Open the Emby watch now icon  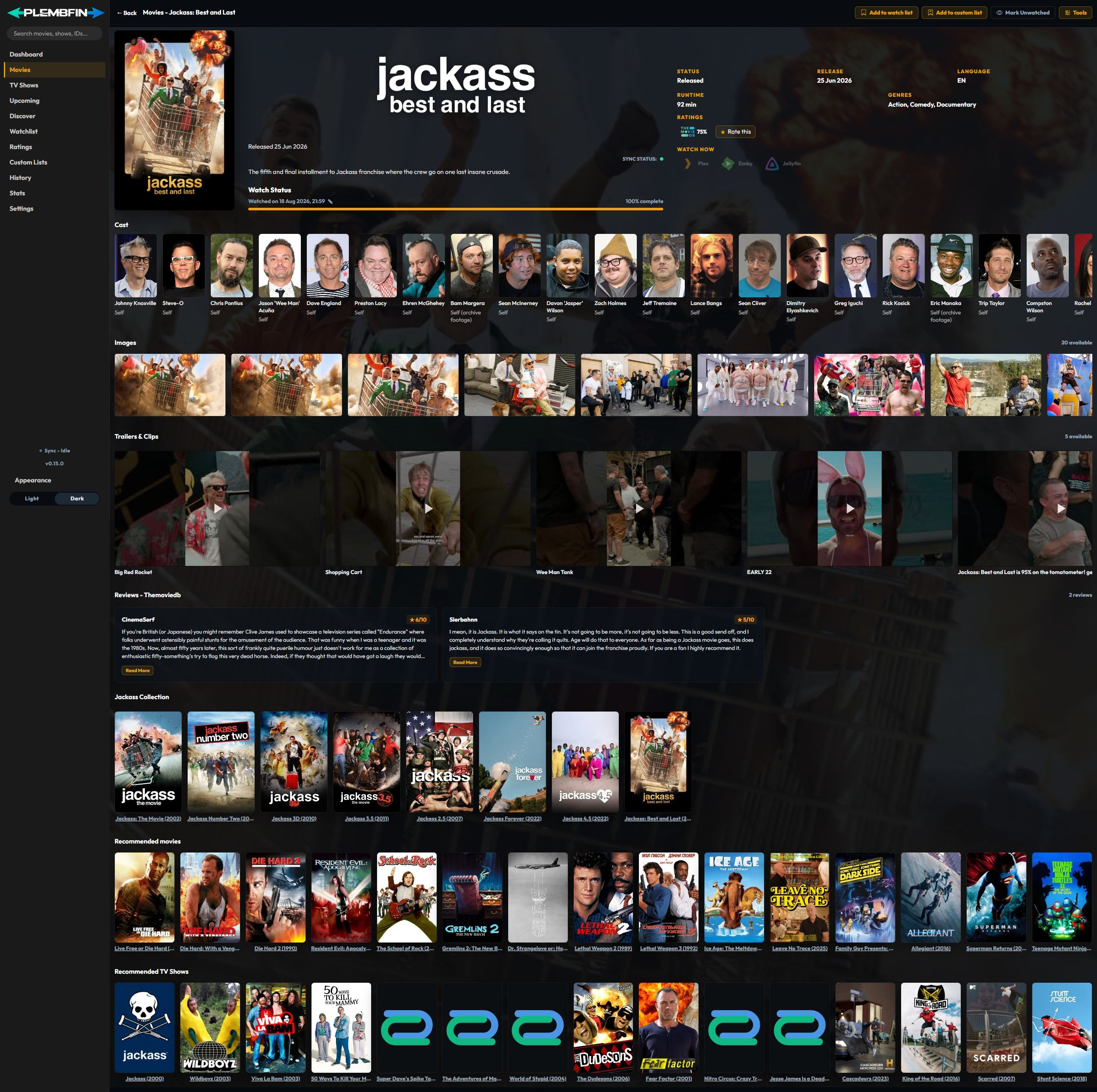pos(728,164)
